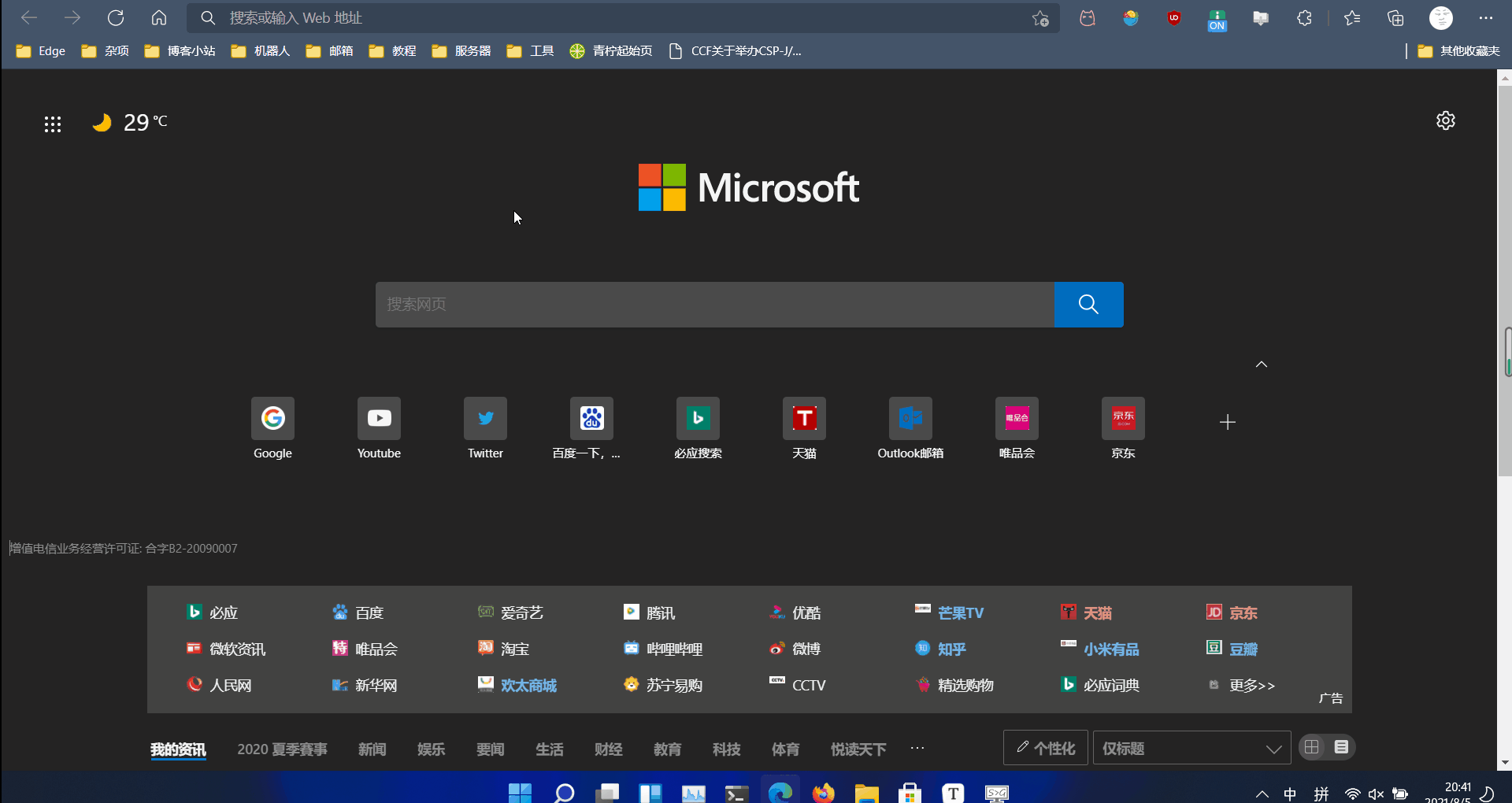This screenshot has width=1512, height=803.
Task: Open page settings gear icon
Action: (1445, 120)
